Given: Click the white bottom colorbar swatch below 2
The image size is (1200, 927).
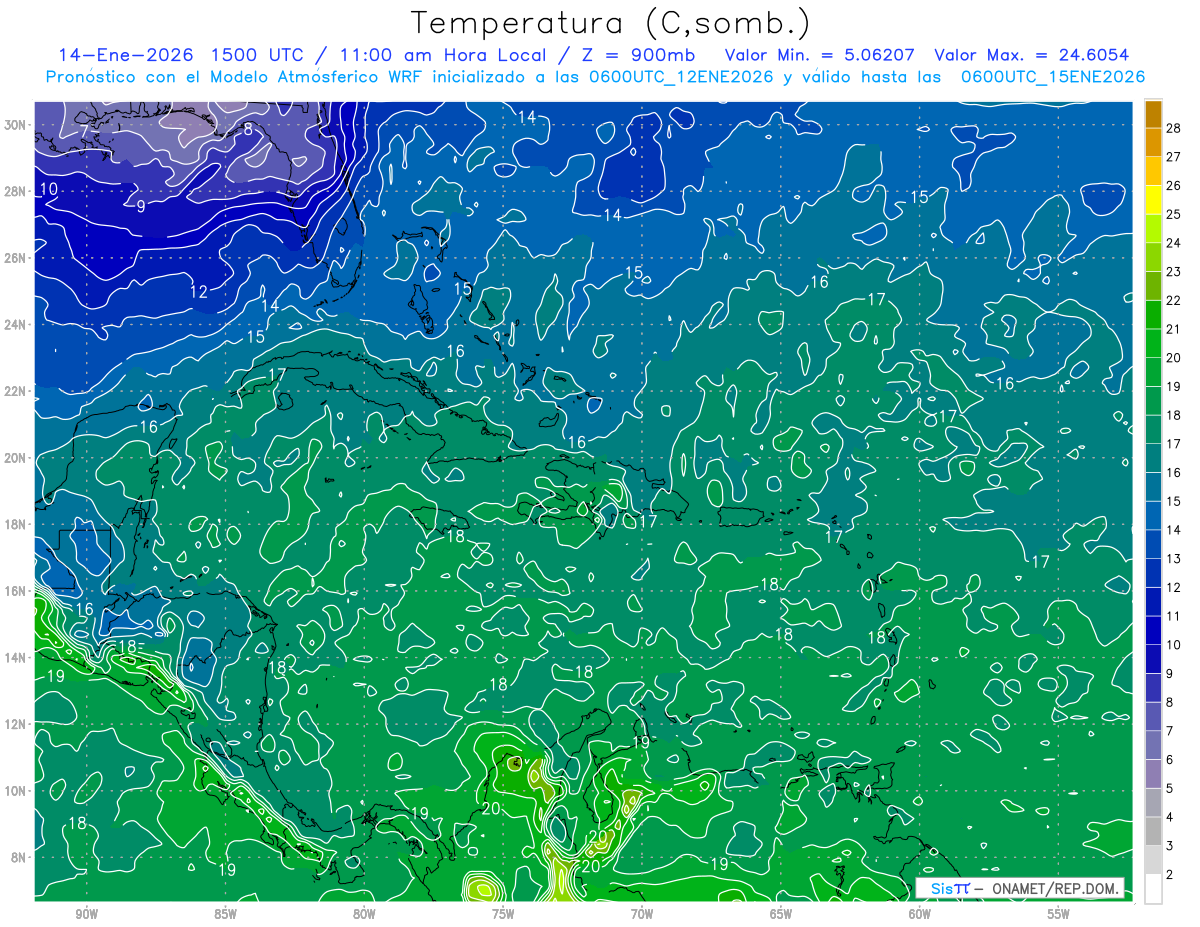Looking at the screenshot, I should pyautogui.click(x=1153, y=889).
